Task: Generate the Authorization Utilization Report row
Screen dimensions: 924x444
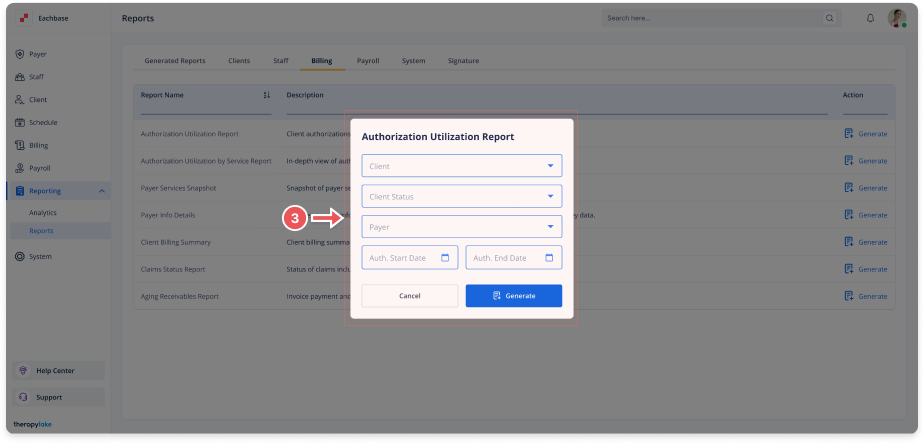Action: click(866, 134)
